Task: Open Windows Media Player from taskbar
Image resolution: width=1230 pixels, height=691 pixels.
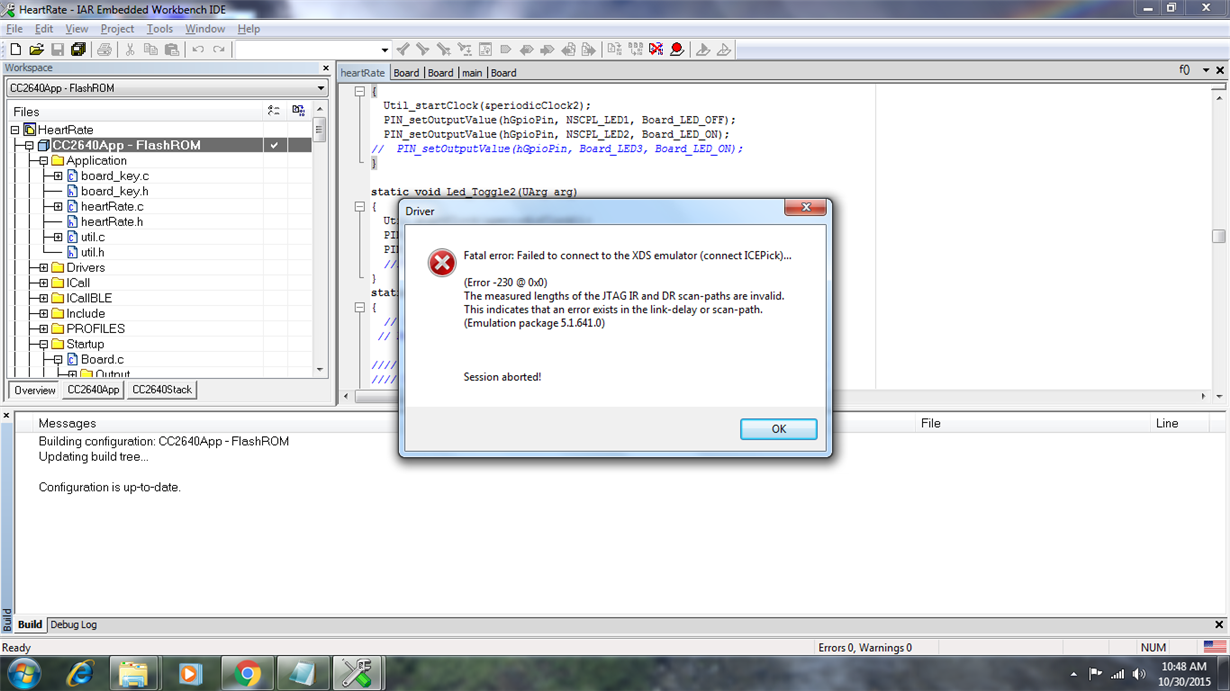Action: (190, 674)
